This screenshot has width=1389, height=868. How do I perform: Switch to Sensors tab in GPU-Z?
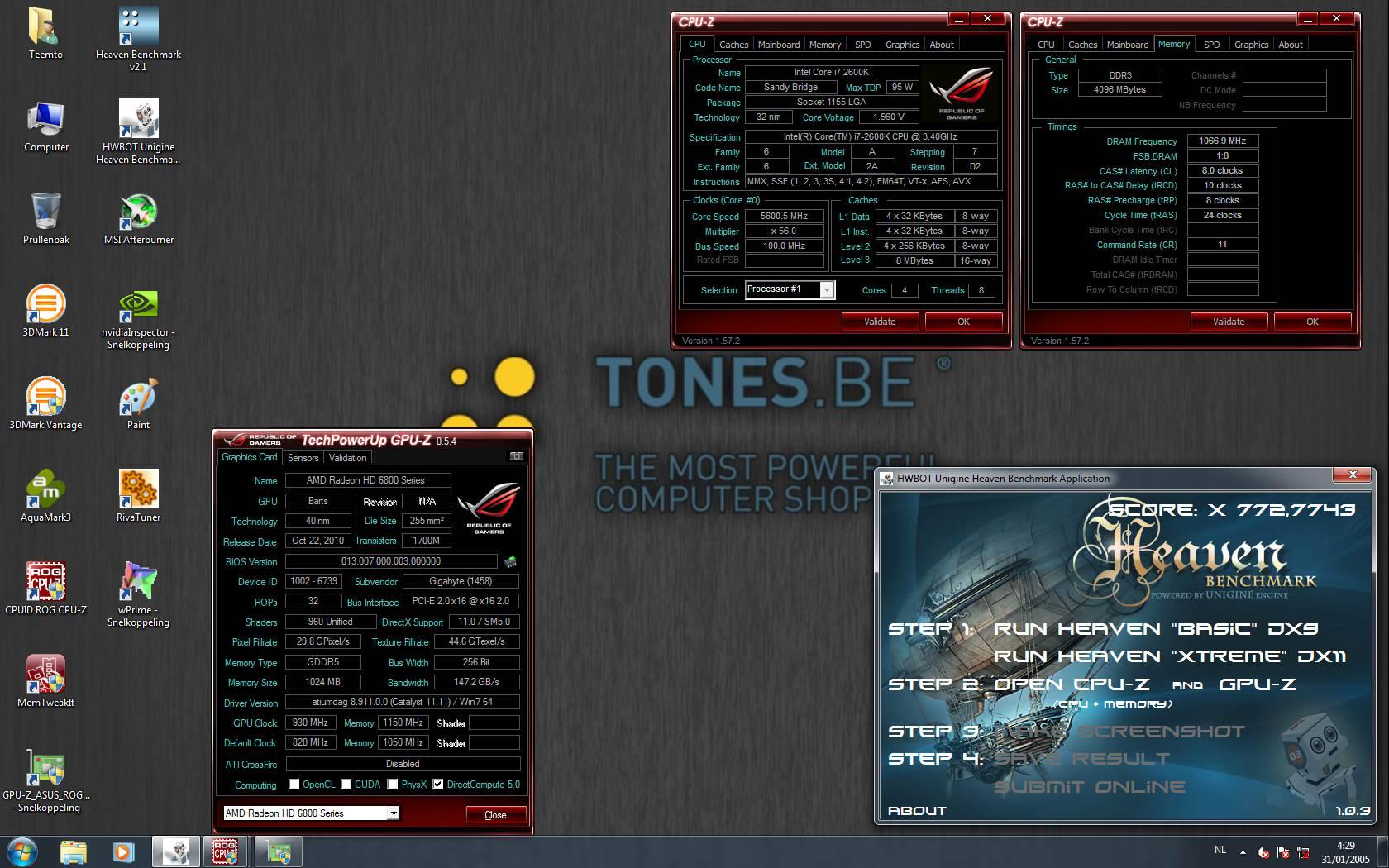click(303, 458)
